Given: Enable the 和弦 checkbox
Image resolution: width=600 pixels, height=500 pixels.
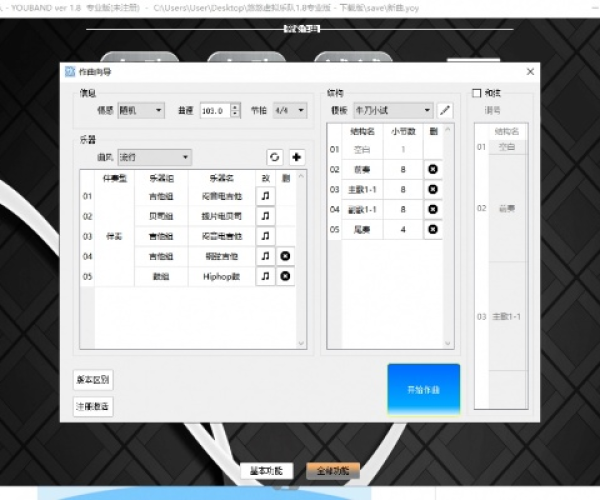Looking at the screenshot, I should pyautogui.click(x=476, y=93).
